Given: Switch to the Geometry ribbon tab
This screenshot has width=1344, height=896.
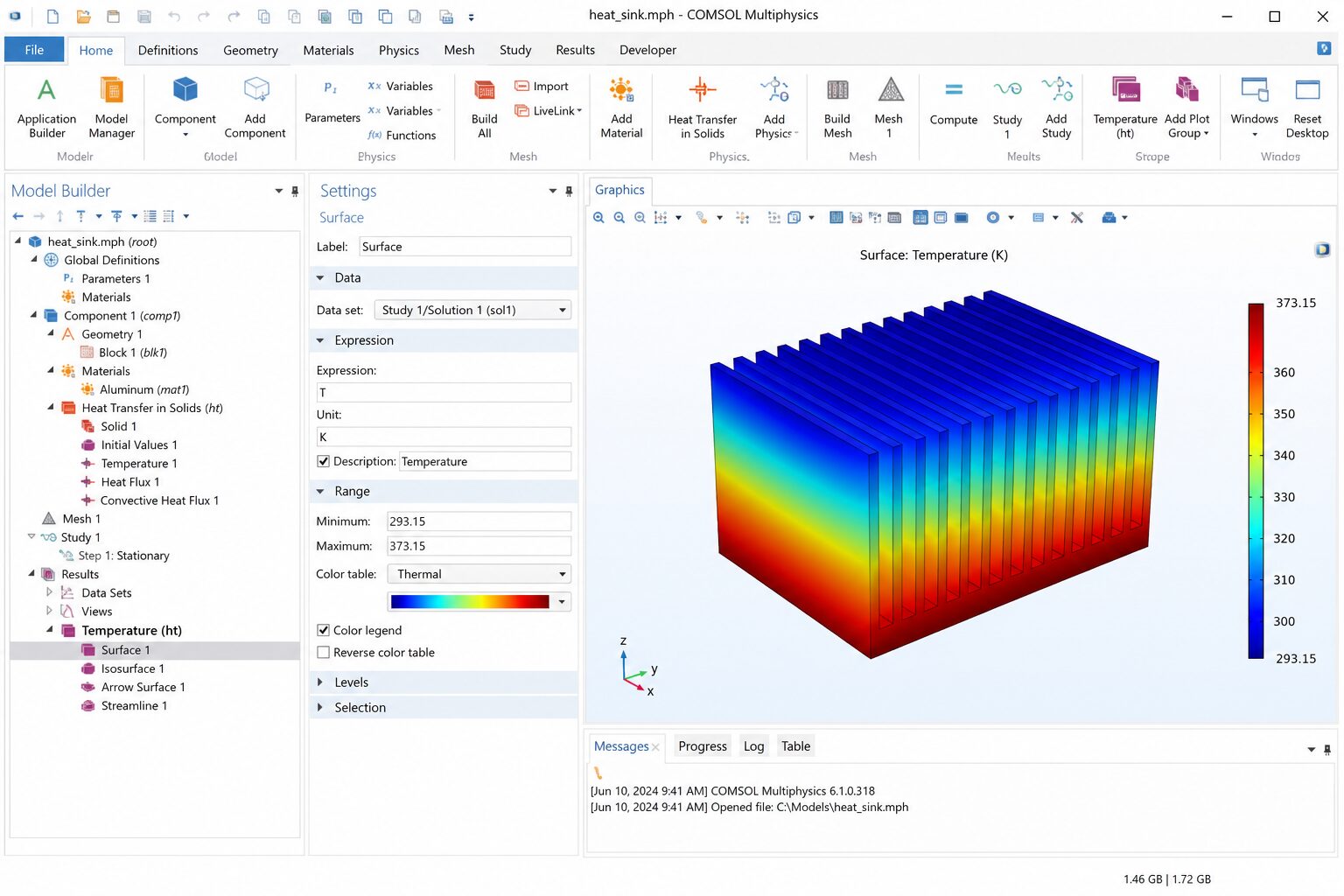Looking at the screenshot, I should pos(250,50).
